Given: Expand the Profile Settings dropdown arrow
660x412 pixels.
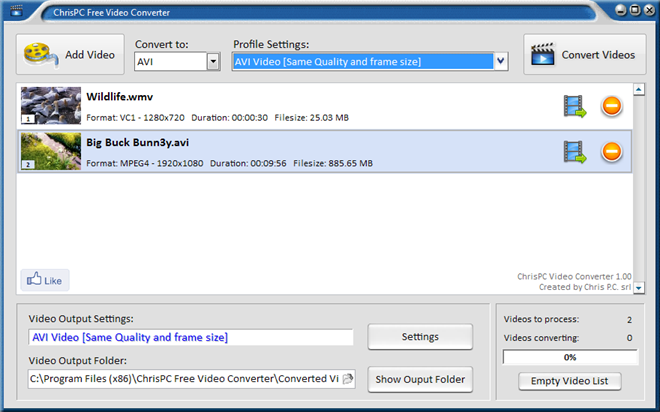Looking at the screenshot, I should pyautogui.click(x=500, y=61).
